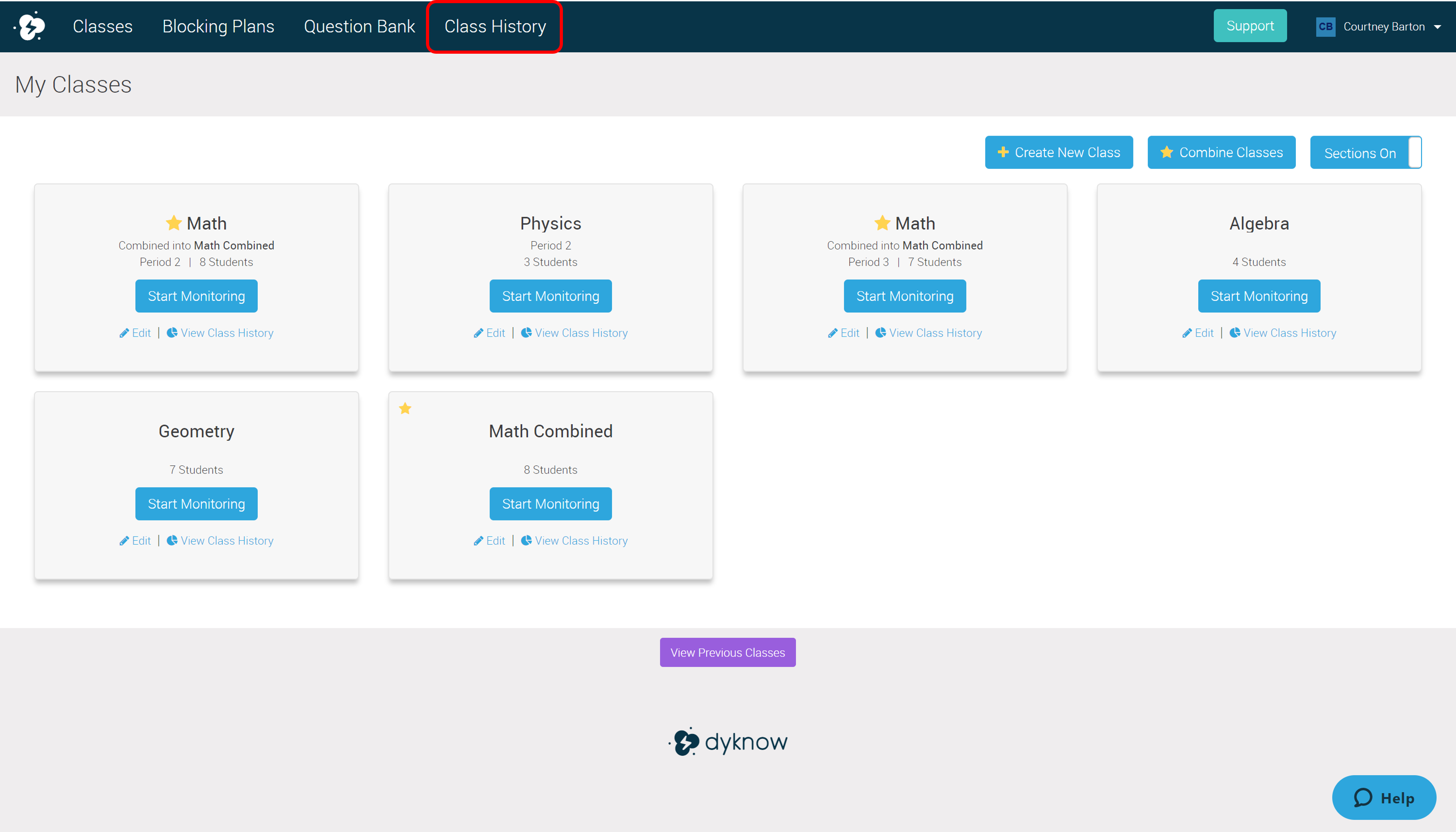Click the history pie icon on Geometry card

(x=172, y=541)
